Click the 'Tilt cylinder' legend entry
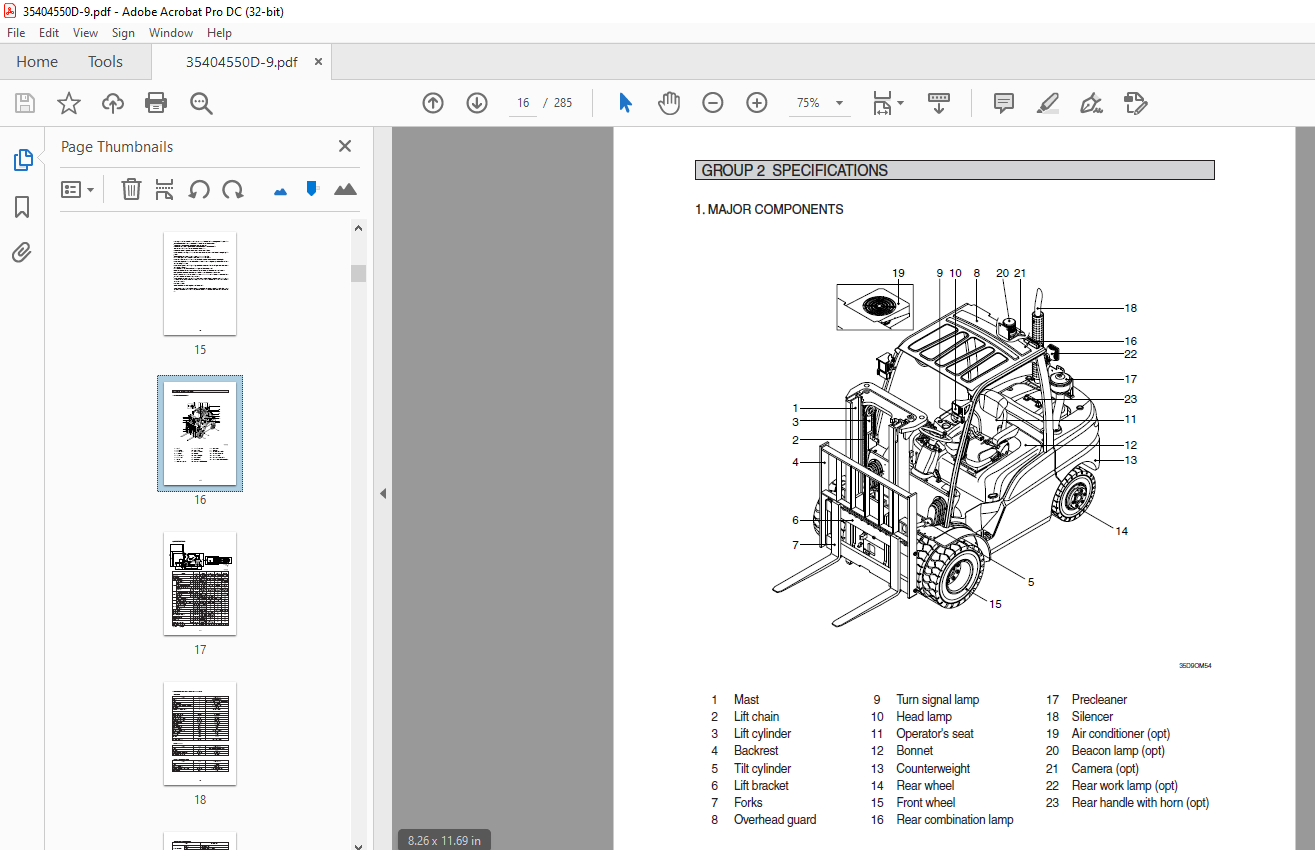The height and width of the screenshot is (850, 1315). point(762,769)
